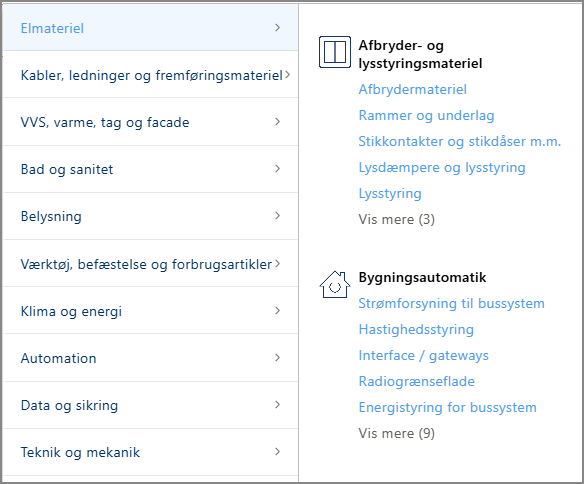Click the chevron icon for Klima og energi
This screenshot has width=584, height=484.
coord(277,311)
